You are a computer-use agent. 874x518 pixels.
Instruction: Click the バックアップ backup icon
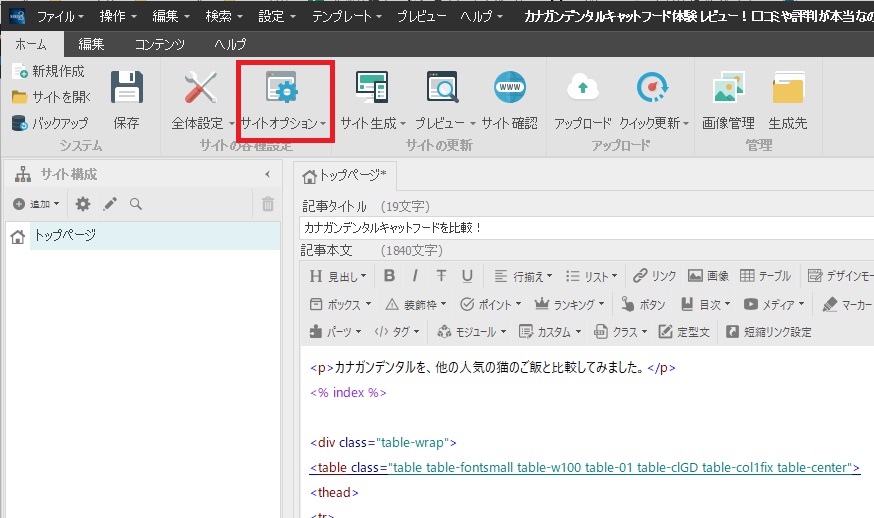(20, 123)
